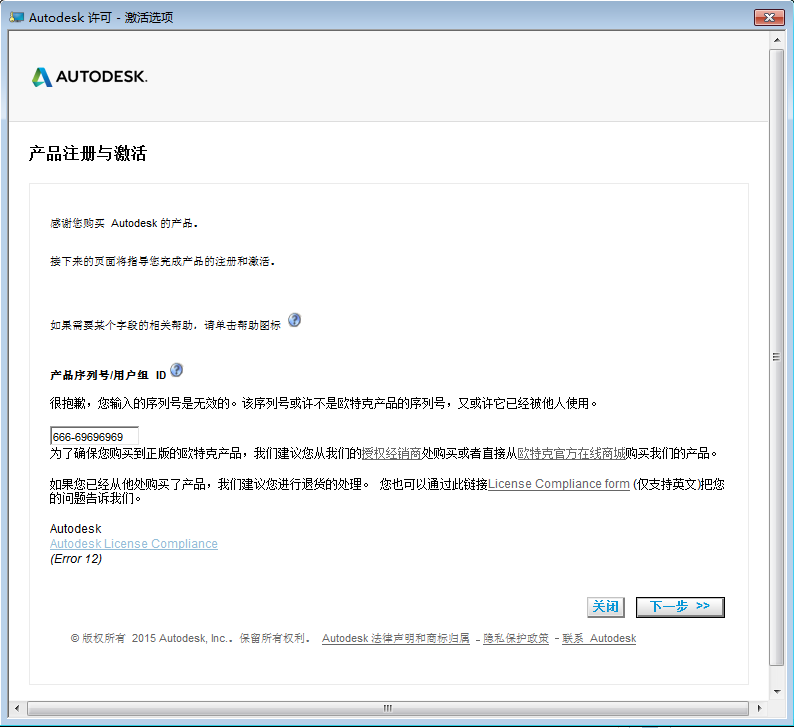The width and height of the screenshot is (794, 728).
Task: Click the (Error 12) text
Action: pyautogui.click(x=76, y=559)
